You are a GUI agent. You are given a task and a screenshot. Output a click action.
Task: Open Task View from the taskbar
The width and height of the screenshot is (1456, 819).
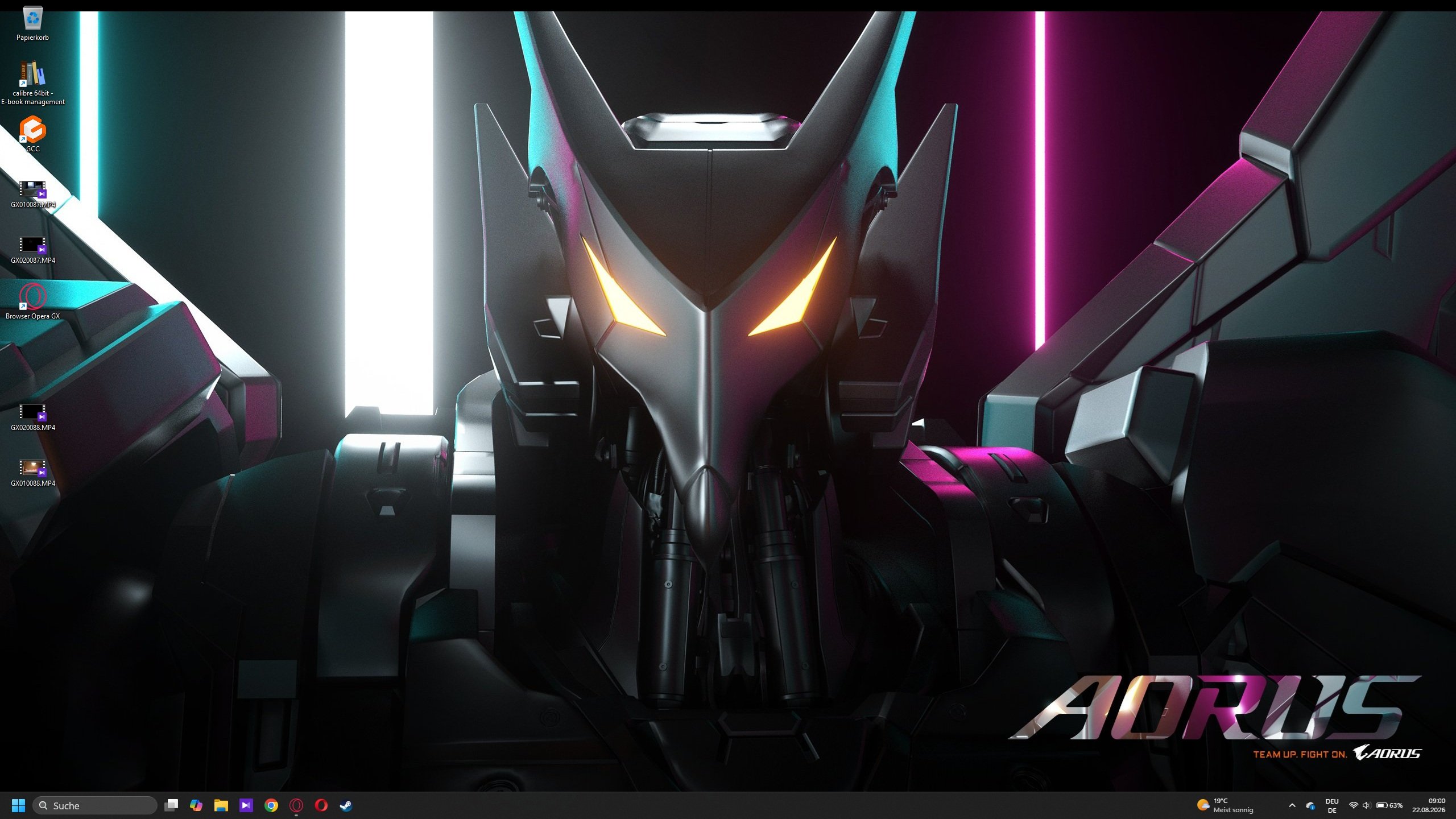click(171, 805)
